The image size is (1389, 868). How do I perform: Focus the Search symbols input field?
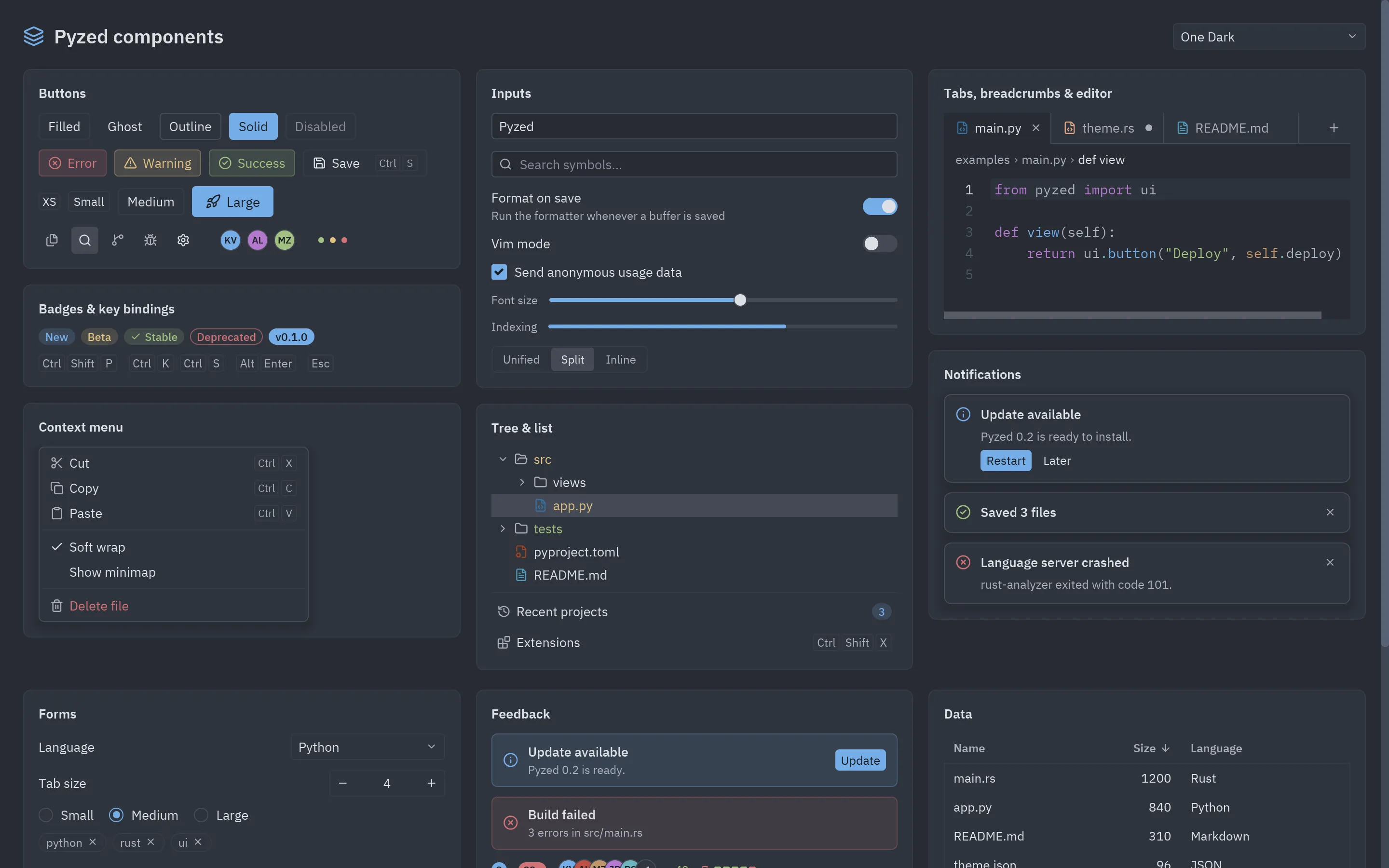pyautogui.click(x=694, y=164)
